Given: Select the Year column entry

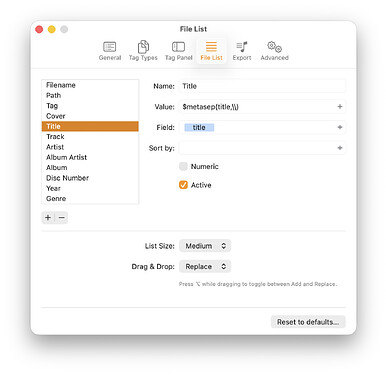Looking at the screenshot, I should pos(90,188).
